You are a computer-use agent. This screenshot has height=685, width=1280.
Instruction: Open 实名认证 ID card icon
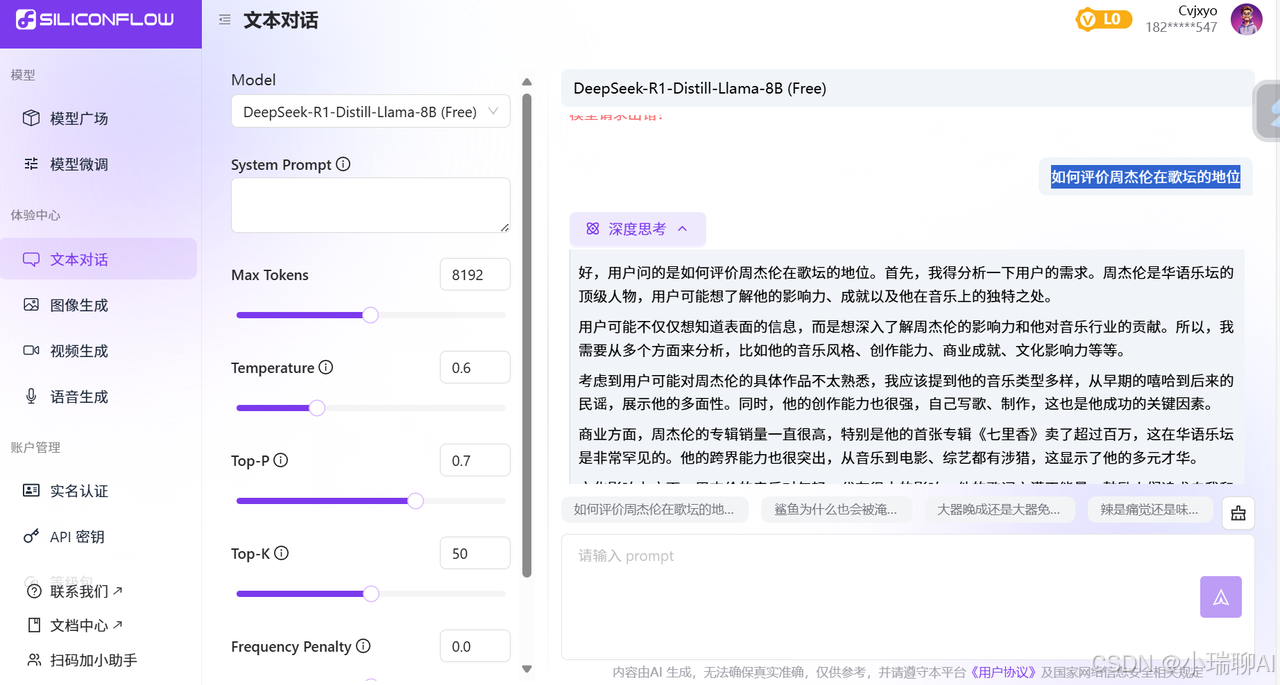click(x=31, y=491)
